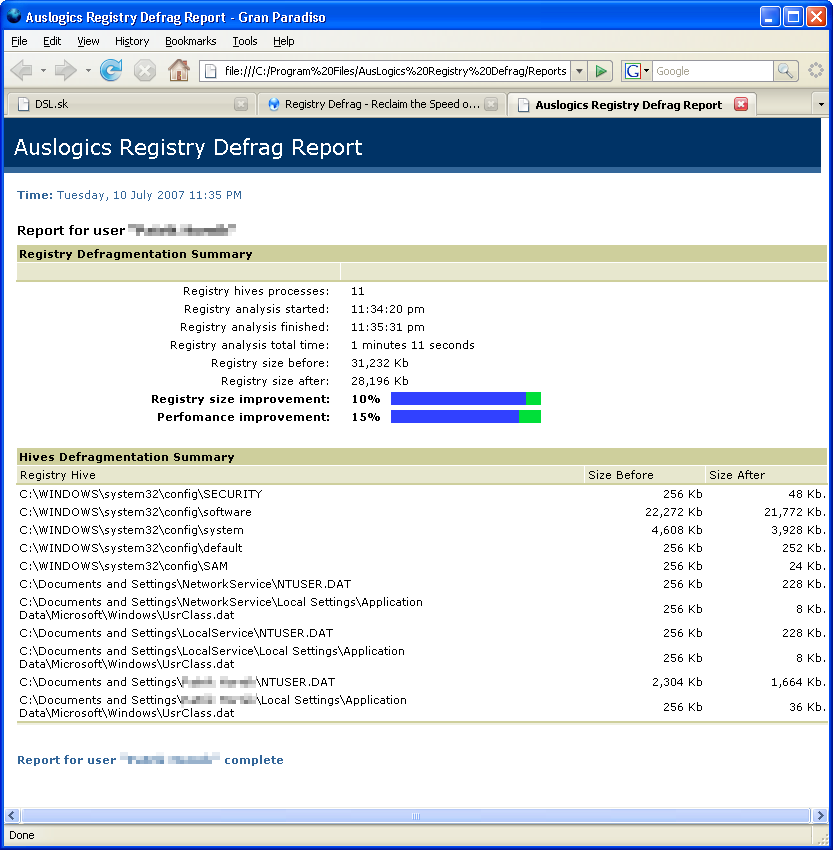Click the horizontal scrollbar thumb
This screenshot has width=833, height=850.
point(416,816)
